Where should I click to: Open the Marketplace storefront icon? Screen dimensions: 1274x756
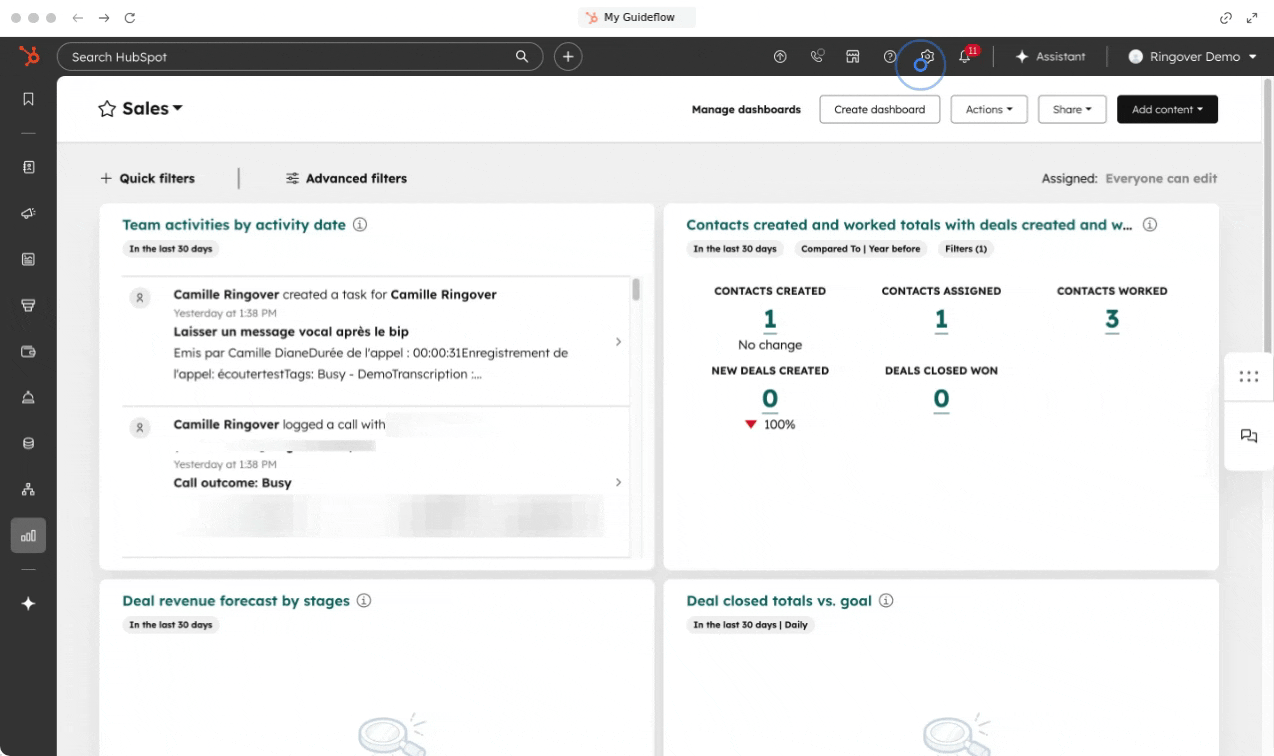[853, 57]
